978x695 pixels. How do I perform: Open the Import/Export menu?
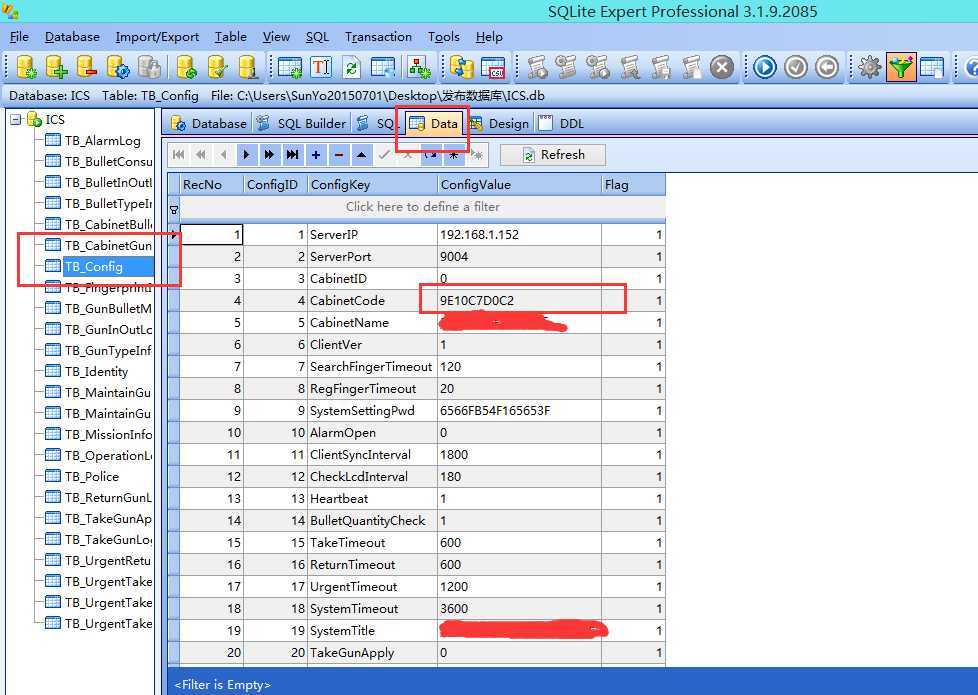[157, 37]
